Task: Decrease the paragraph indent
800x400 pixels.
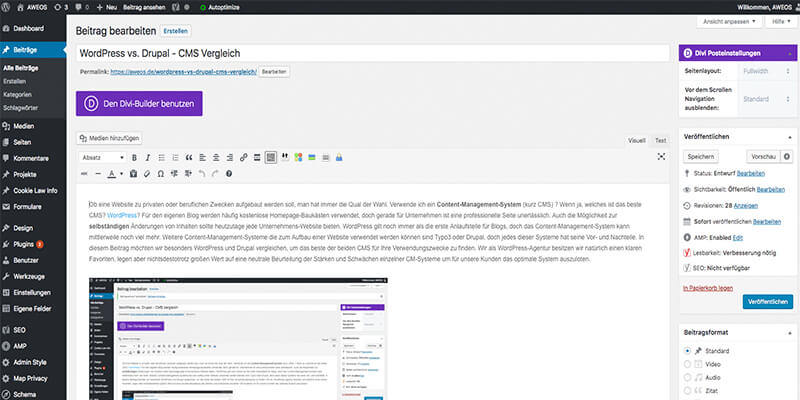Action: point(174,174)
